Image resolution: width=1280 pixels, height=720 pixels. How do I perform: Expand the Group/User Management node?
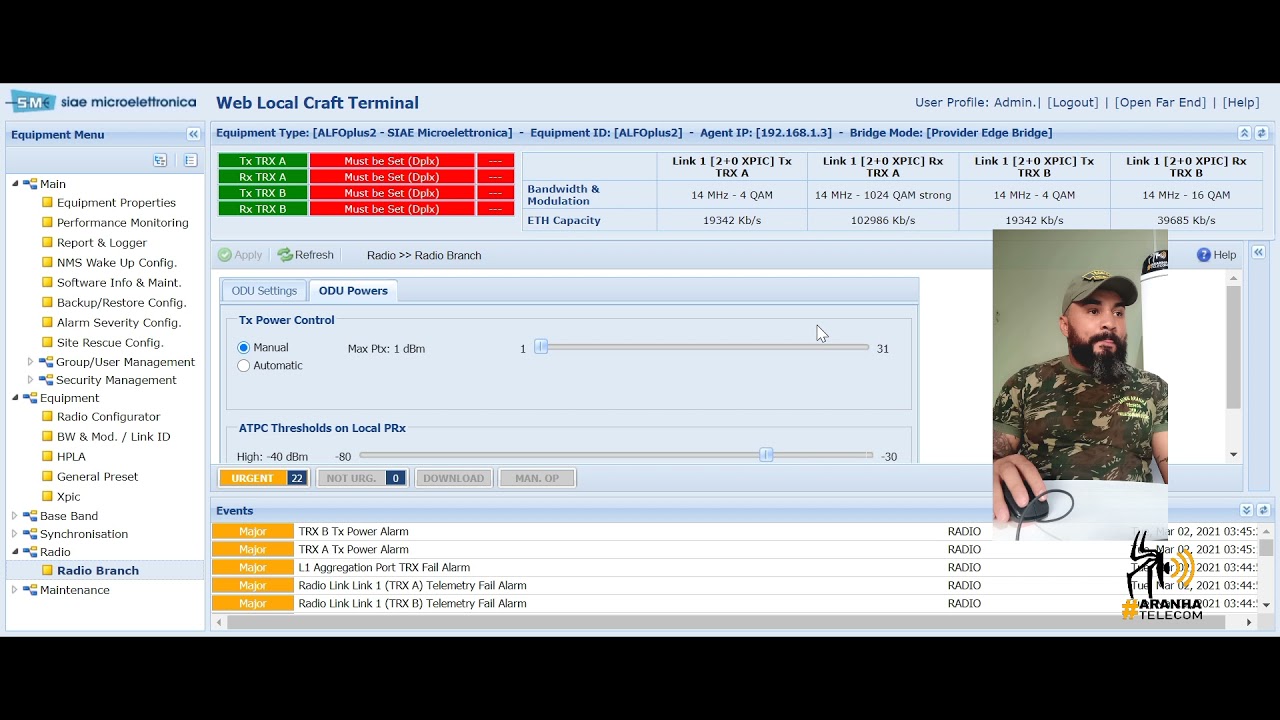click(x=30, y=362)
